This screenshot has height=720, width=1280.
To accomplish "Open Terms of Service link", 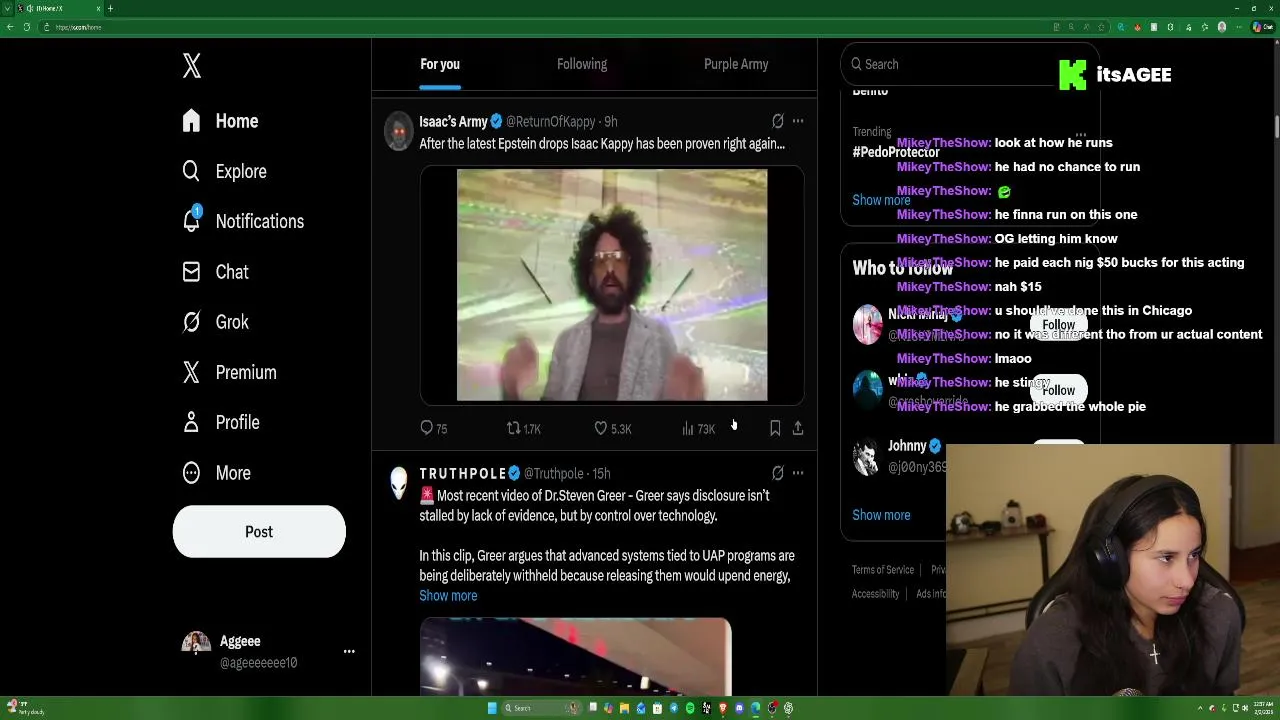I will tap(883, 570).
